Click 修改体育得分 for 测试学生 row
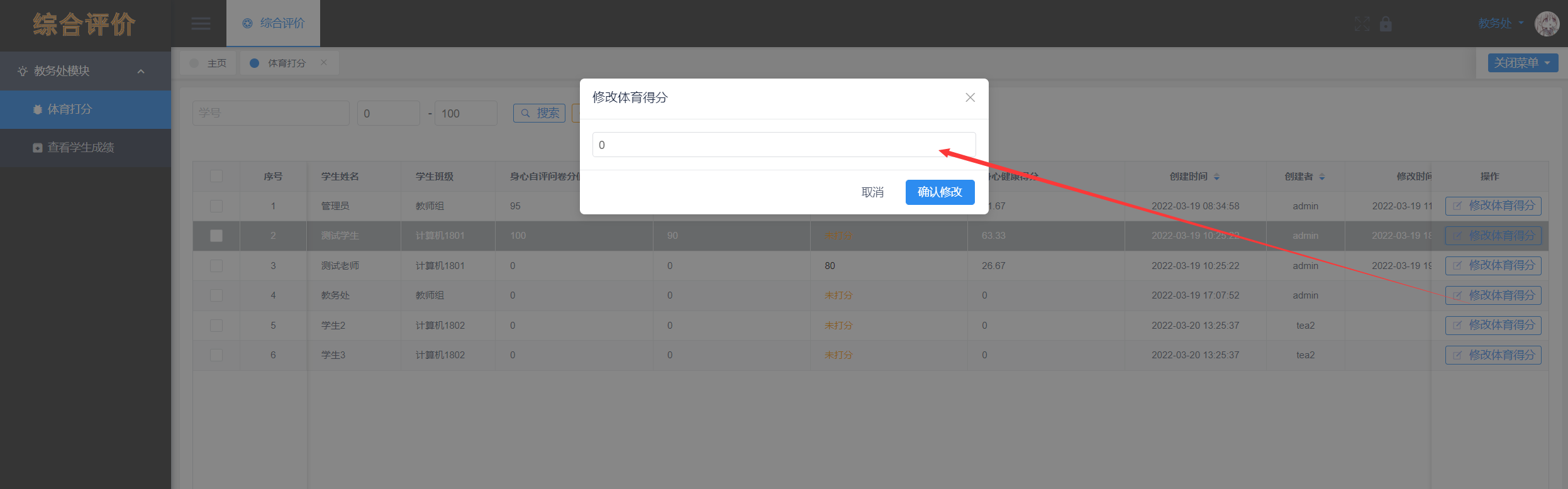This screenshot has width=1568, height=489. coord(1493,236)
